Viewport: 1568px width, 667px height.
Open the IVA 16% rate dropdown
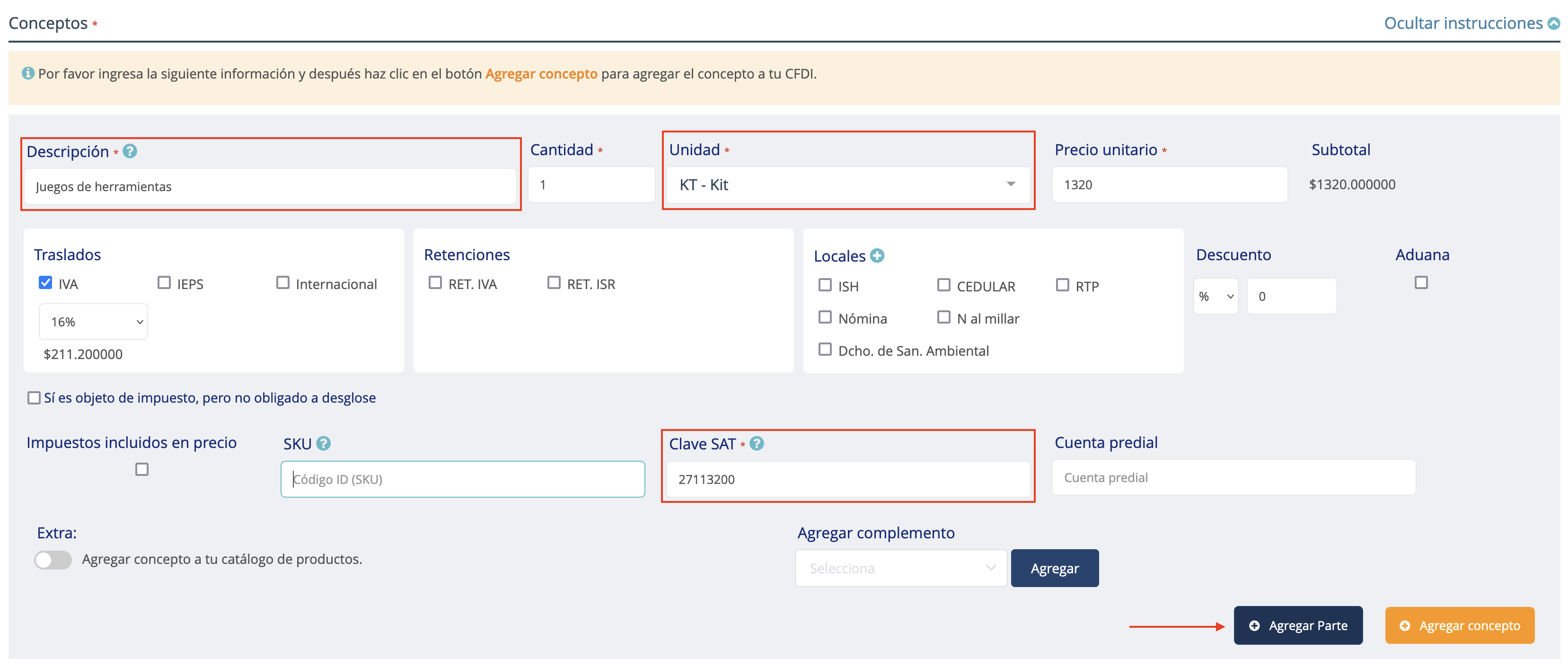click(94, 321)
